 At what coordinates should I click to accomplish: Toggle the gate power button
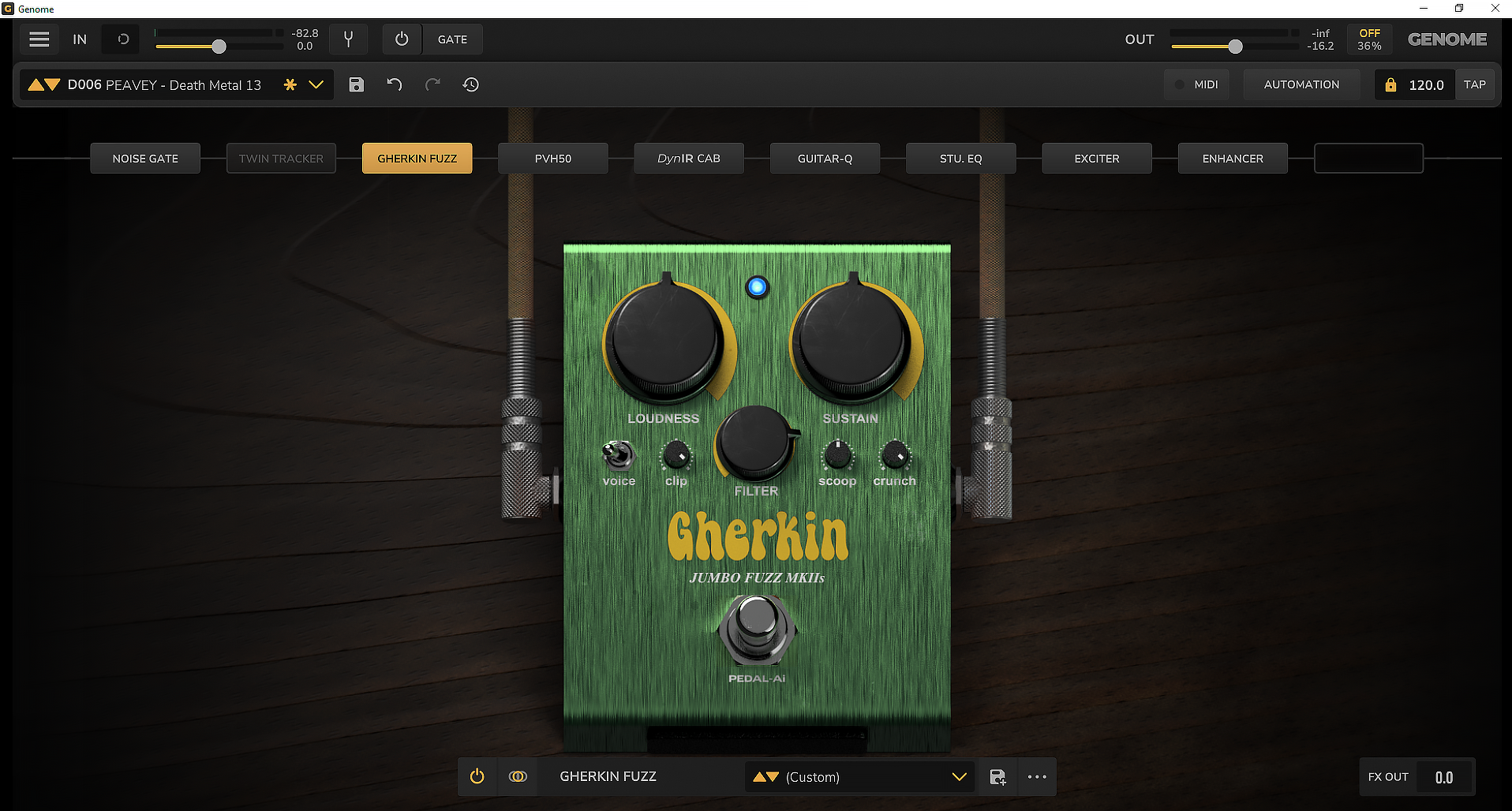point(402,39)
